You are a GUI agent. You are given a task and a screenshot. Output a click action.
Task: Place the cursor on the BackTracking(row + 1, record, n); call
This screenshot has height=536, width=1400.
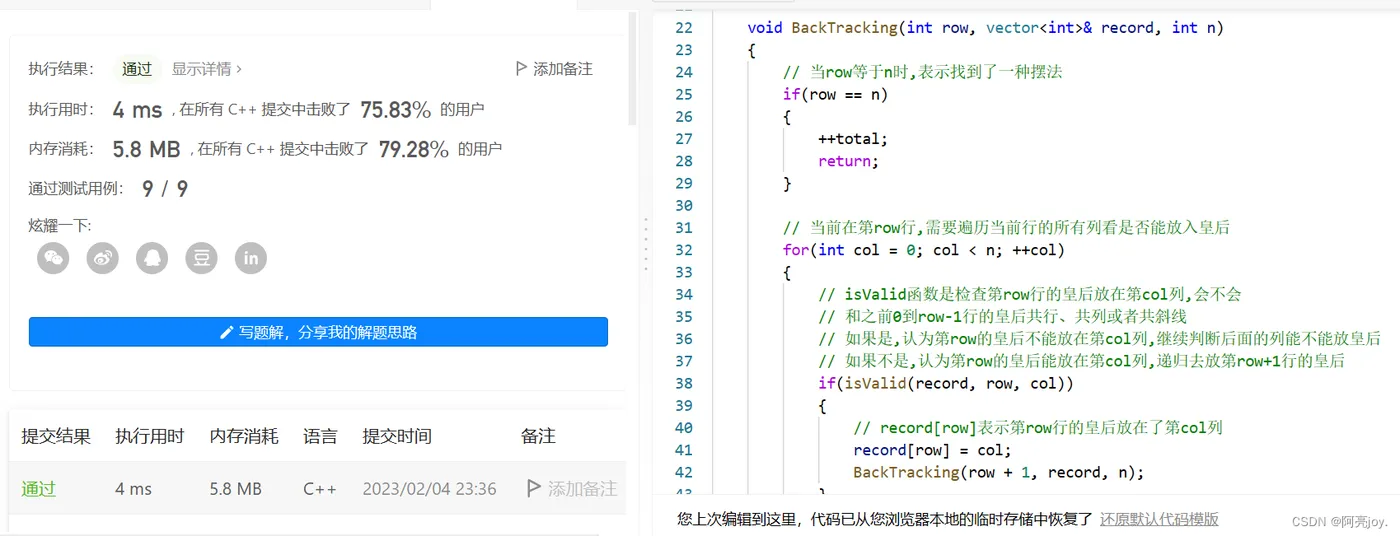click(x=998, y=472)
